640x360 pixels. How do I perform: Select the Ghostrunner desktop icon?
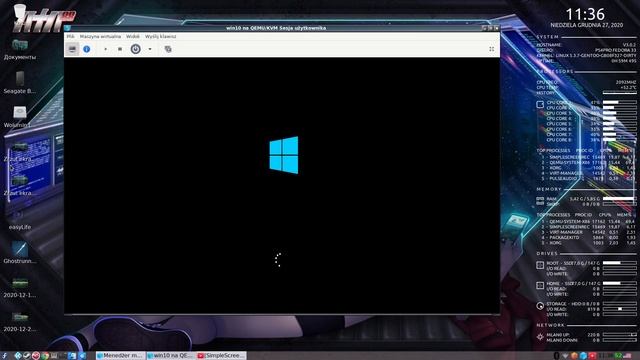20,253
